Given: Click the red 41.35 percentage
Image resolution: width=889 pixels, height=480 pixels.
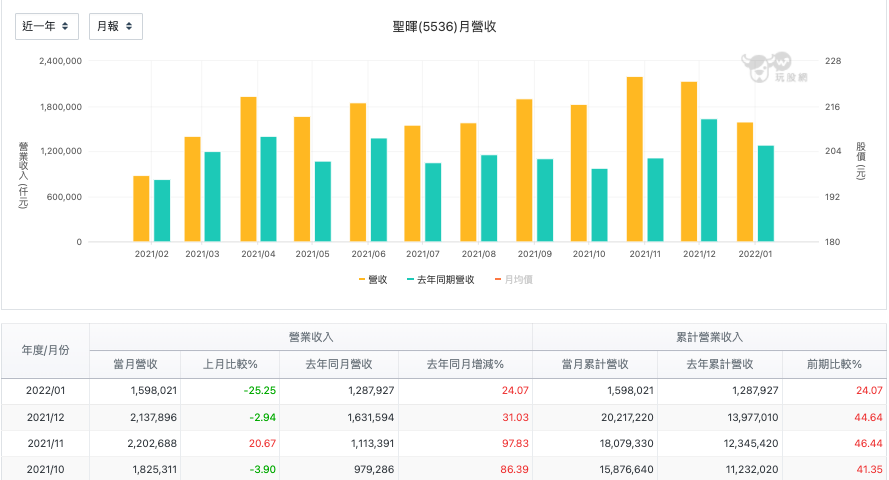Looking at the screenshot, I should [870, 469].
